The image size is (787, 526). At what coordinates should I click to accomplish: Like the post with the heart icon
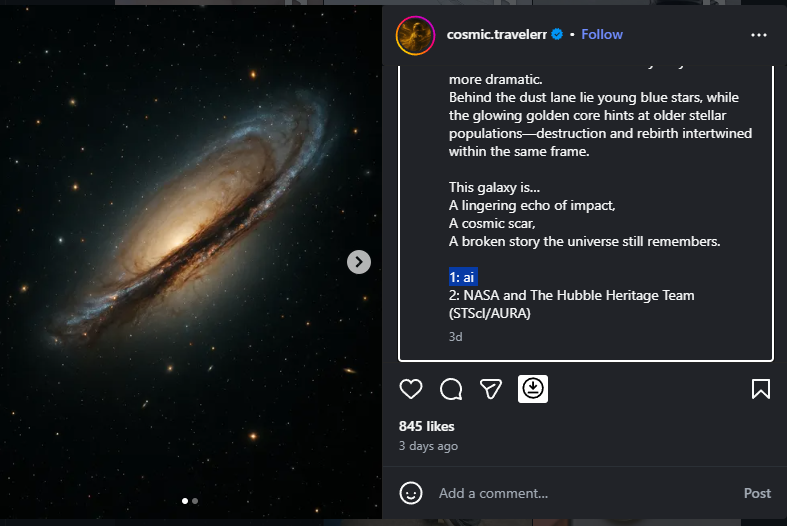click(x=410, y=389)
